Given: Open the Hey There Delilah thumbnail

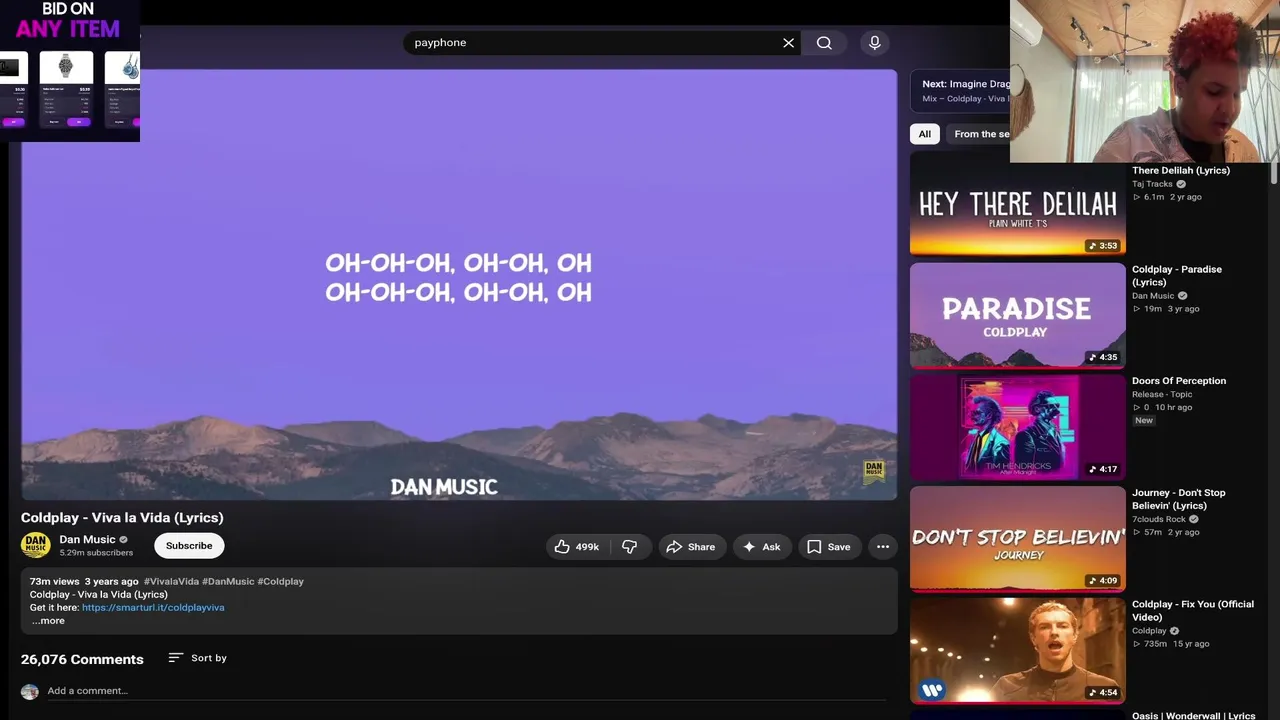Looking at the screenshot, I should tap(1018, 205).
